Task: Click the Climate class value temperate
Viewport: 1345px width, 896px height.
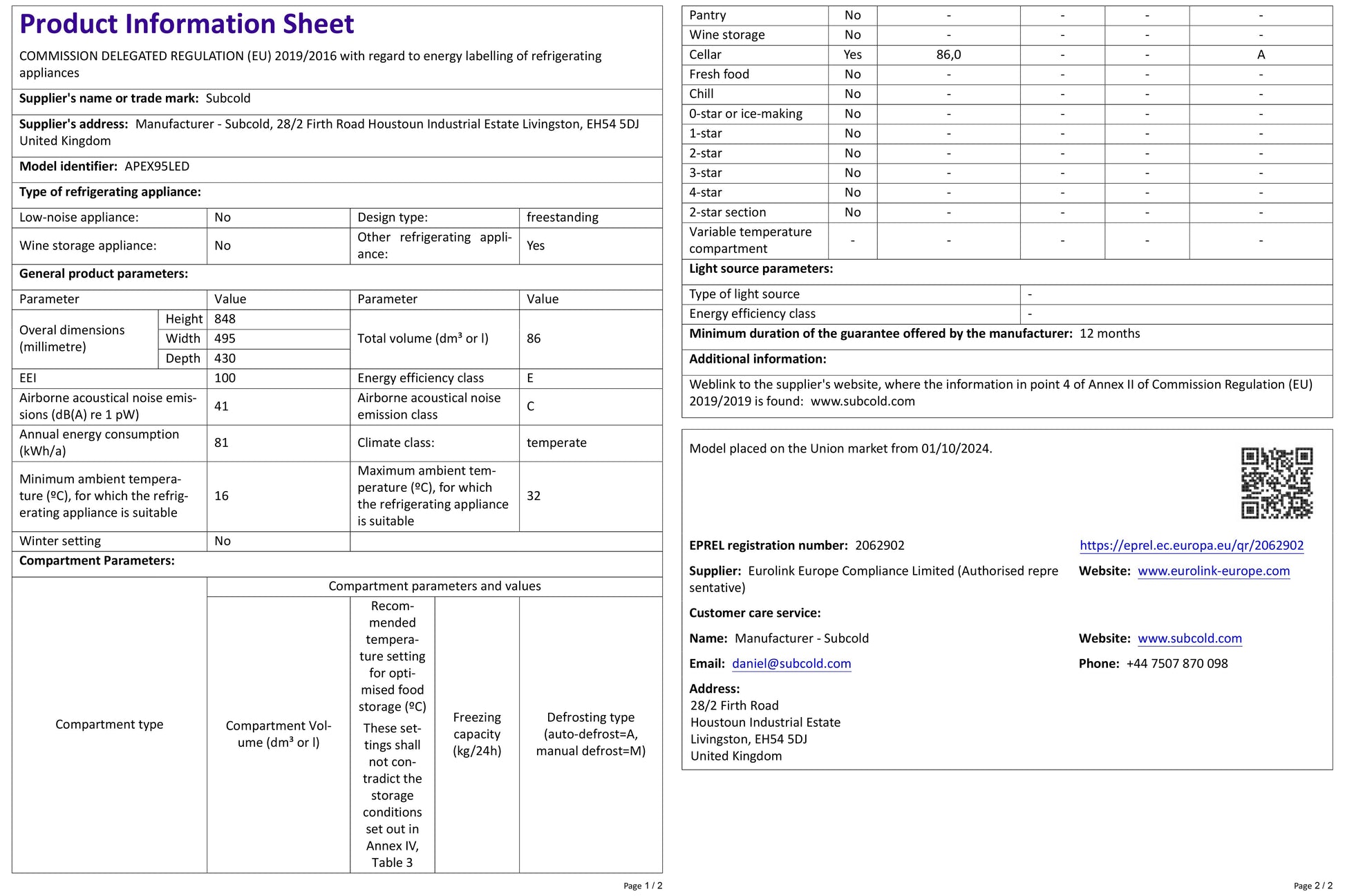Action: click(x=556, y=443)
